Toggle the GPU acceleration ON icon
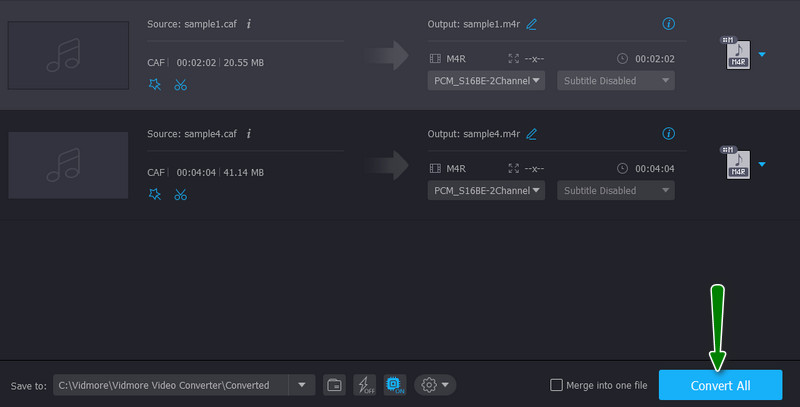 click(394, 385)
